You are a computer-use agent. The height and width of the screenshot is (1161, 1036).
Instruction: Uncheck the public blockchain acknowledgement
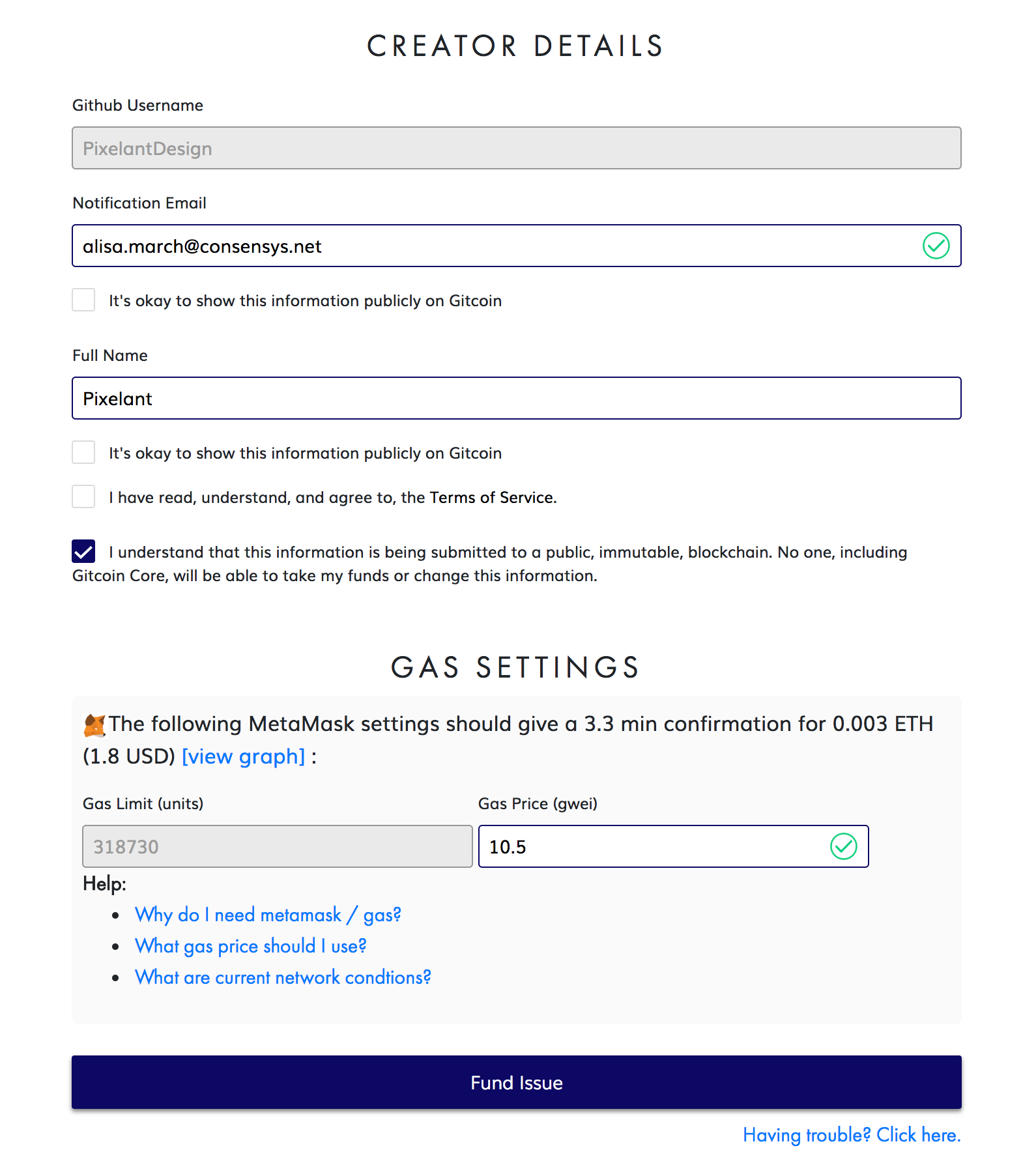click(83, 551)
